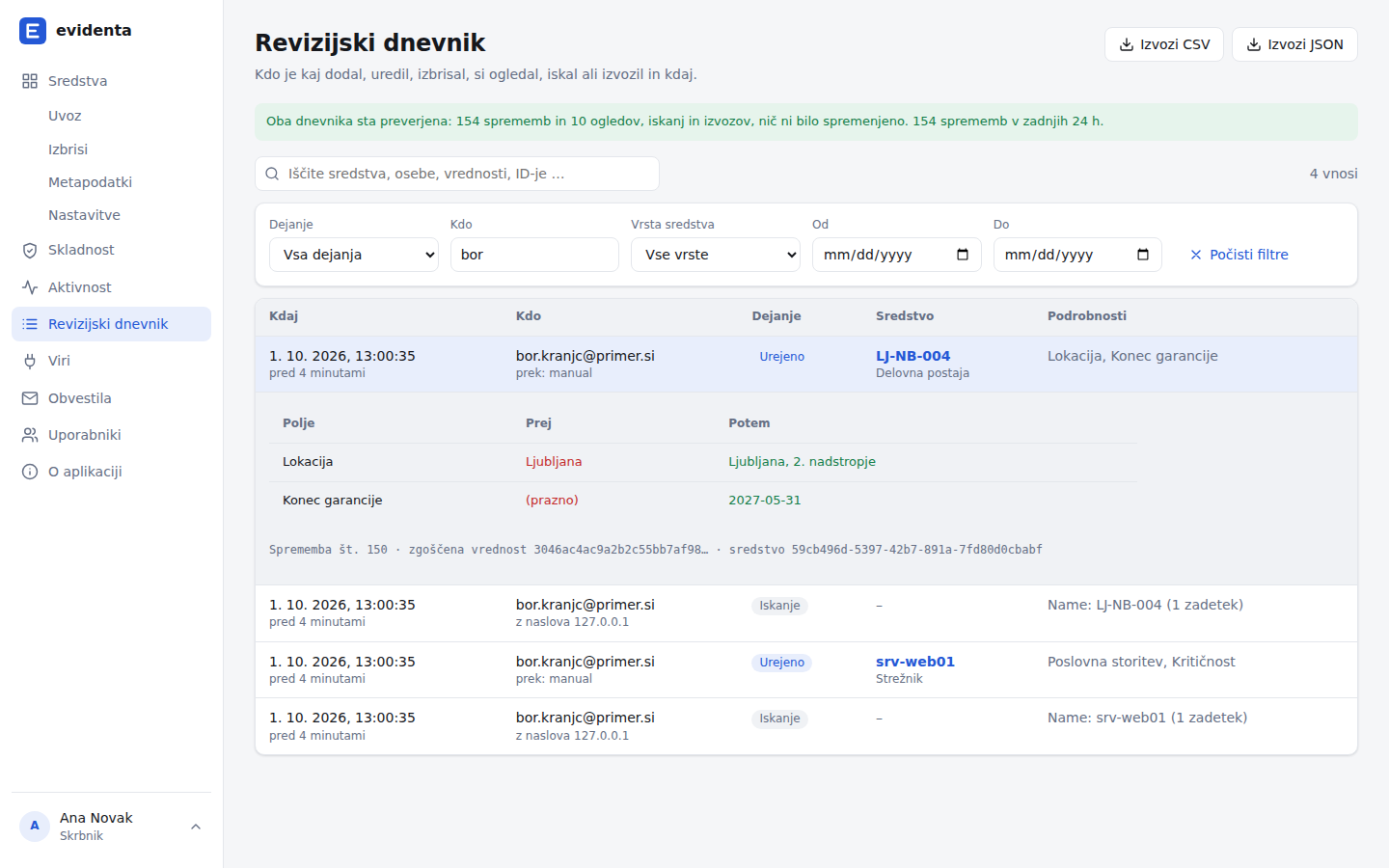The width and height of the screenshot is (1389, 868).
Task: Click the Izvozi JSON button
Action: coord(1294,44)
